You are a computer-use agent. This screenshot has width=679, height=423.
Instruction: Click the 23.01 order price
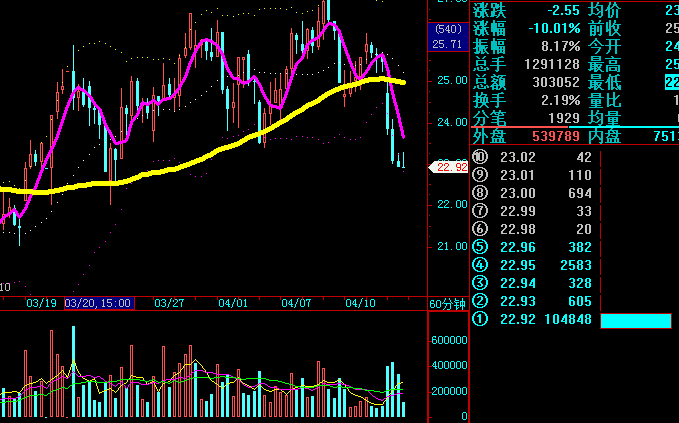click(x=518, y=175)
